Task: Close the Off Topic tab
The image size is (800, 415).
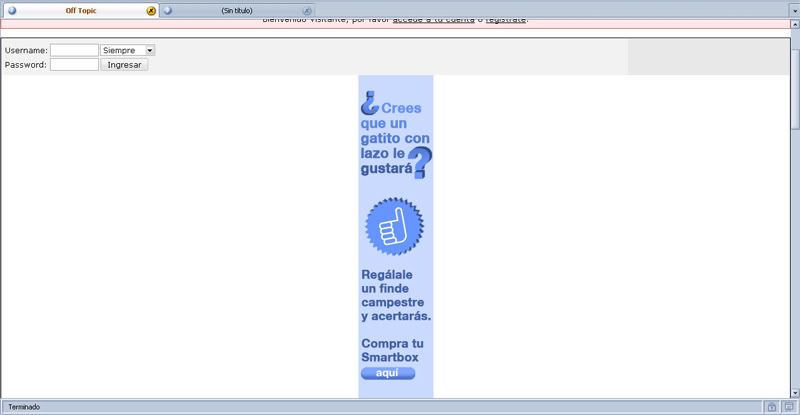Action: 151,10
